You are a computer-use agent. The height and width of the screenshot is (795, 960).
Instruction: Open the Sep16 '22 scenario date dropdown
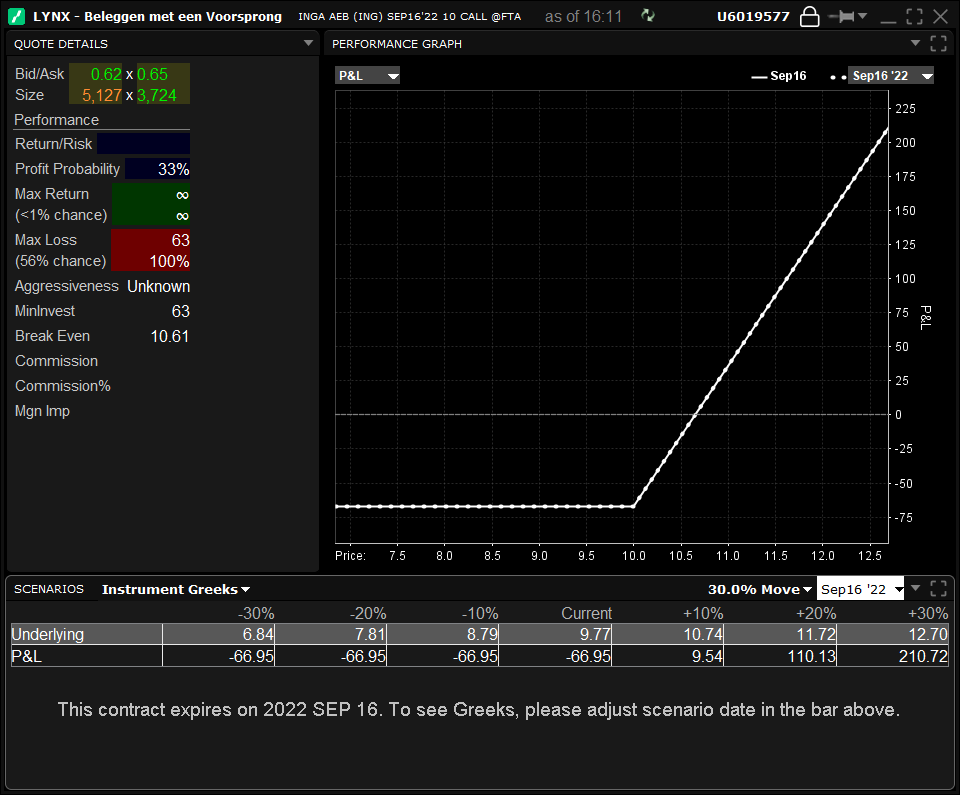coord(860,589)
